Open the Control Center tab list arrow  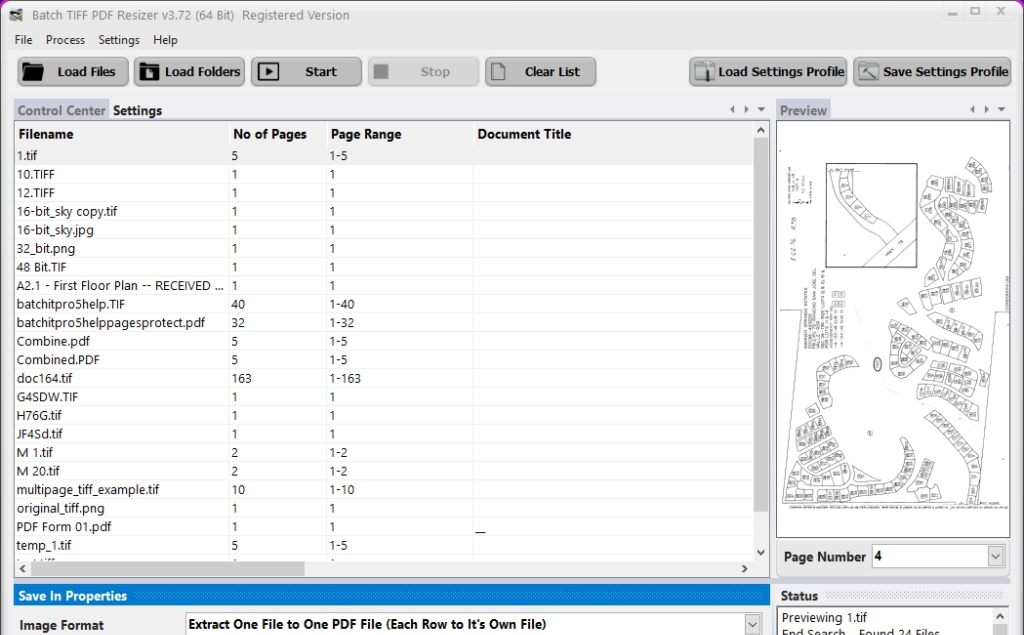[761, 110]
